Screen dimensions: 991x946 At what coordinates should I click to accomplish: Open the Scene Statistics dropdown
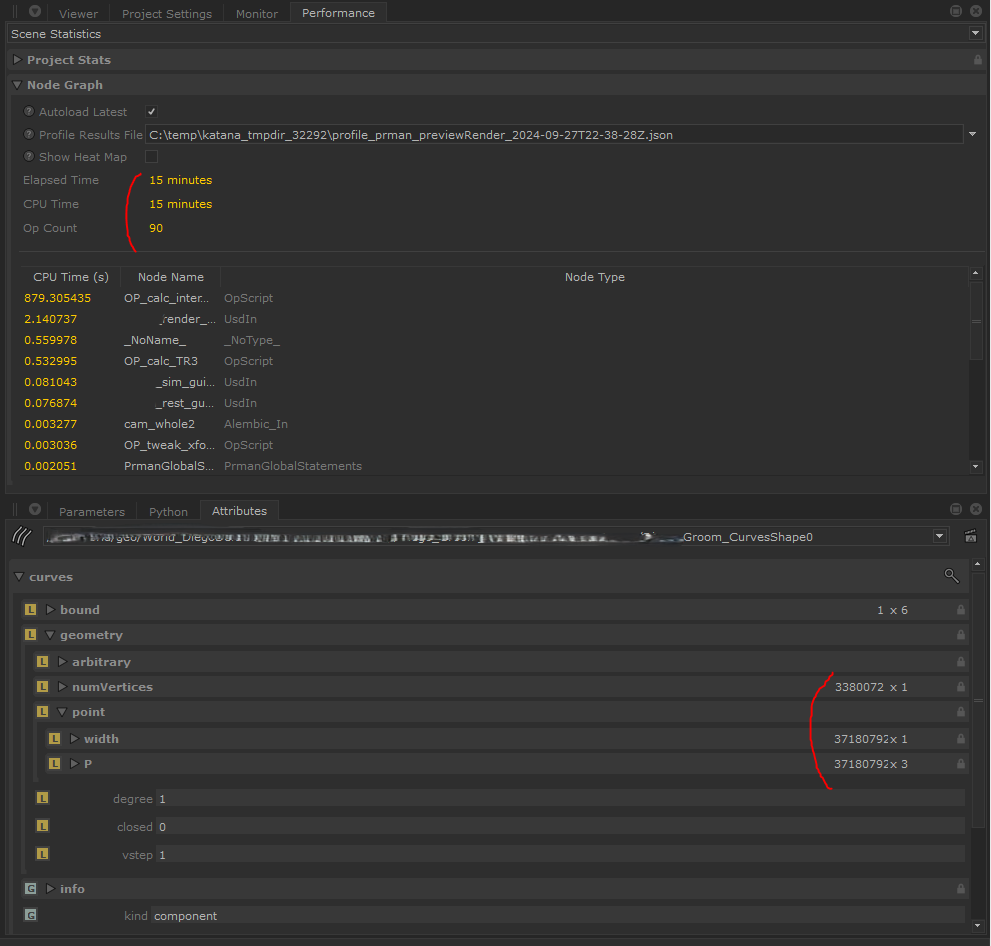coord(975,34)
